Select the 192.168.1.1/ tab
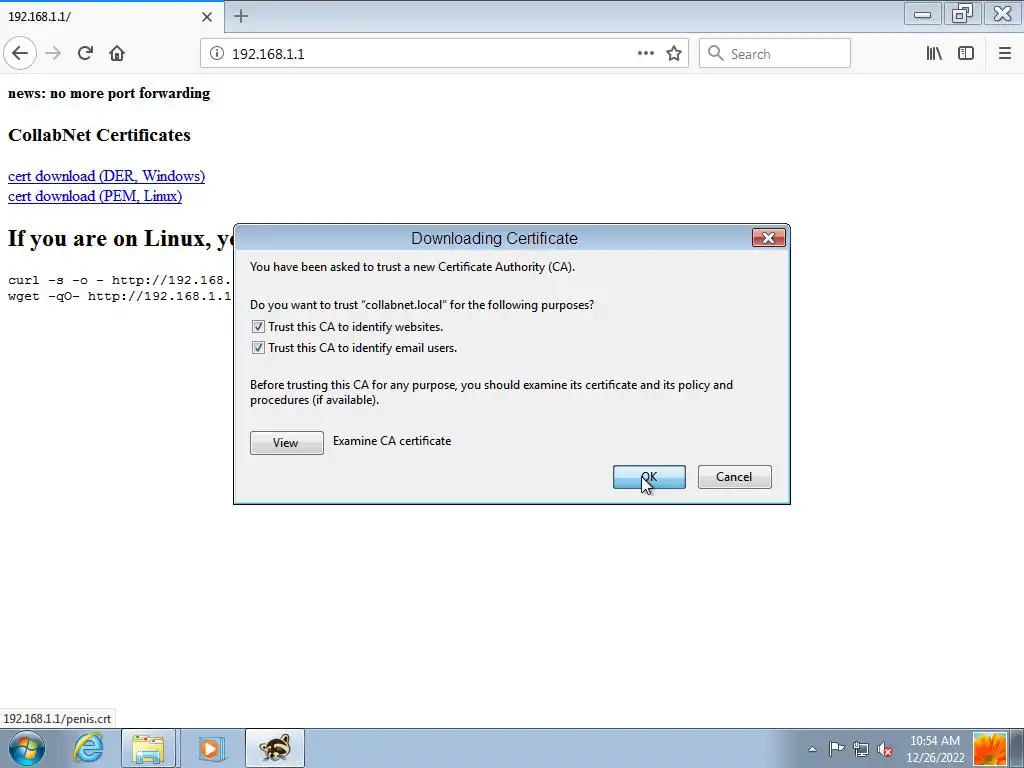 [x=111, y=17]
